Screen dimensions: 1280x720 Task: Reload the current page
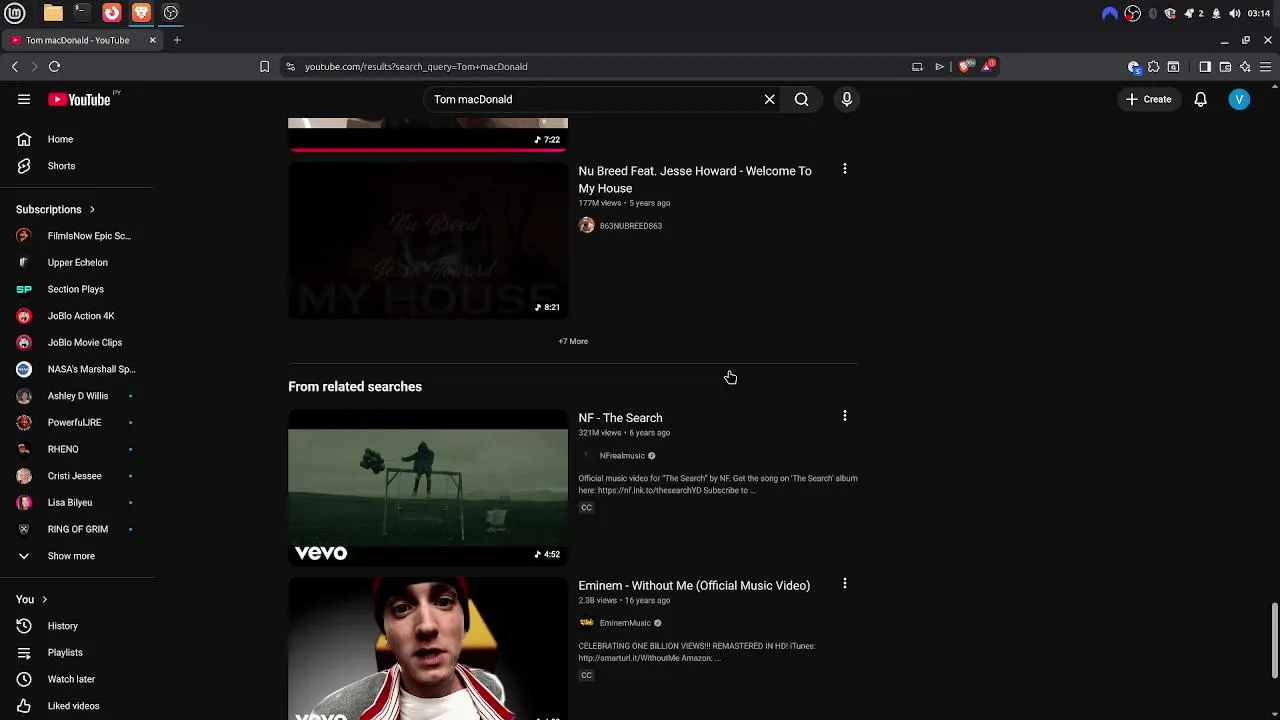point(54,67)
